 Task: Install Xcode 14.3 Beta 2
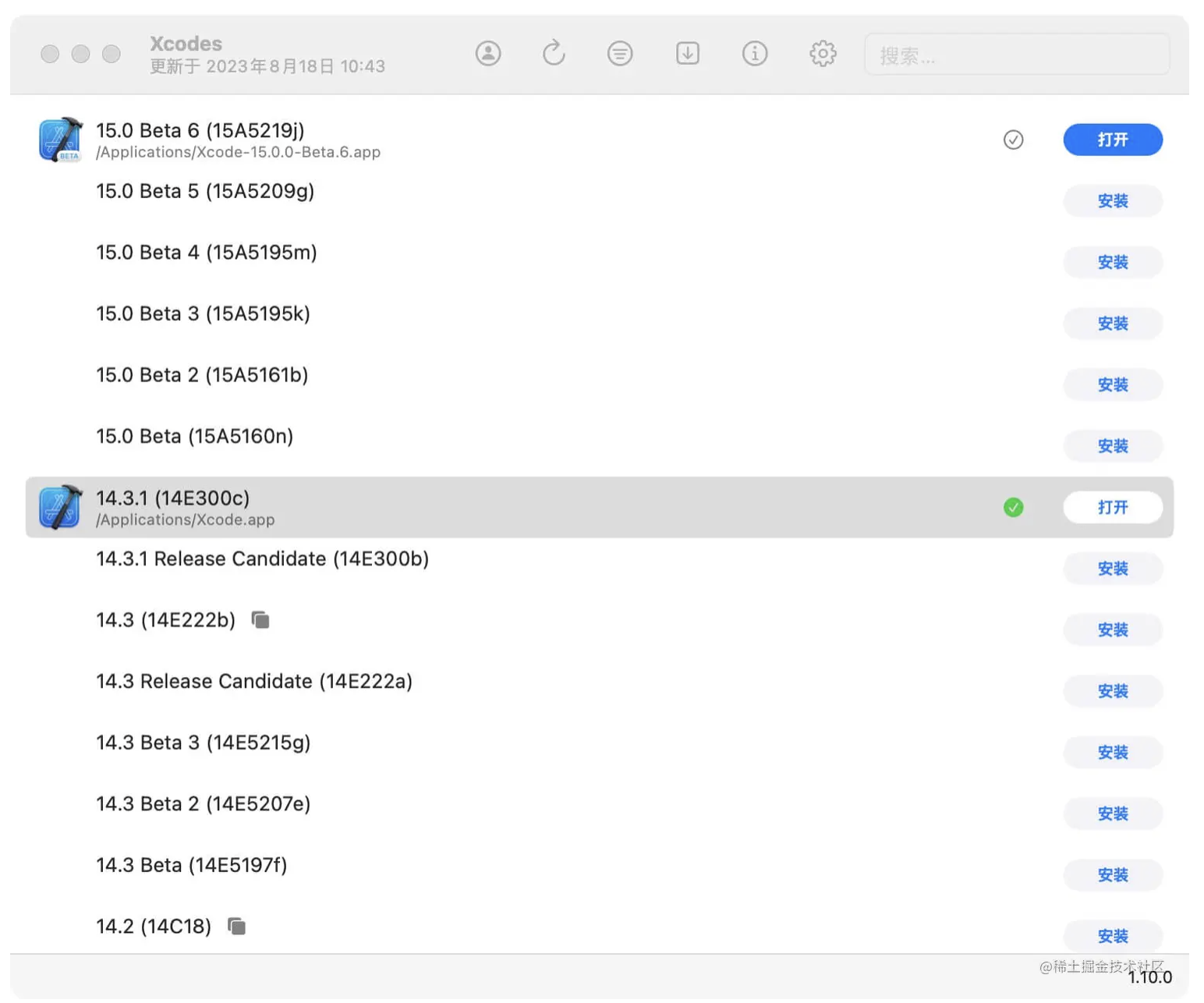pyautogui.click(x=1113, y=813)
